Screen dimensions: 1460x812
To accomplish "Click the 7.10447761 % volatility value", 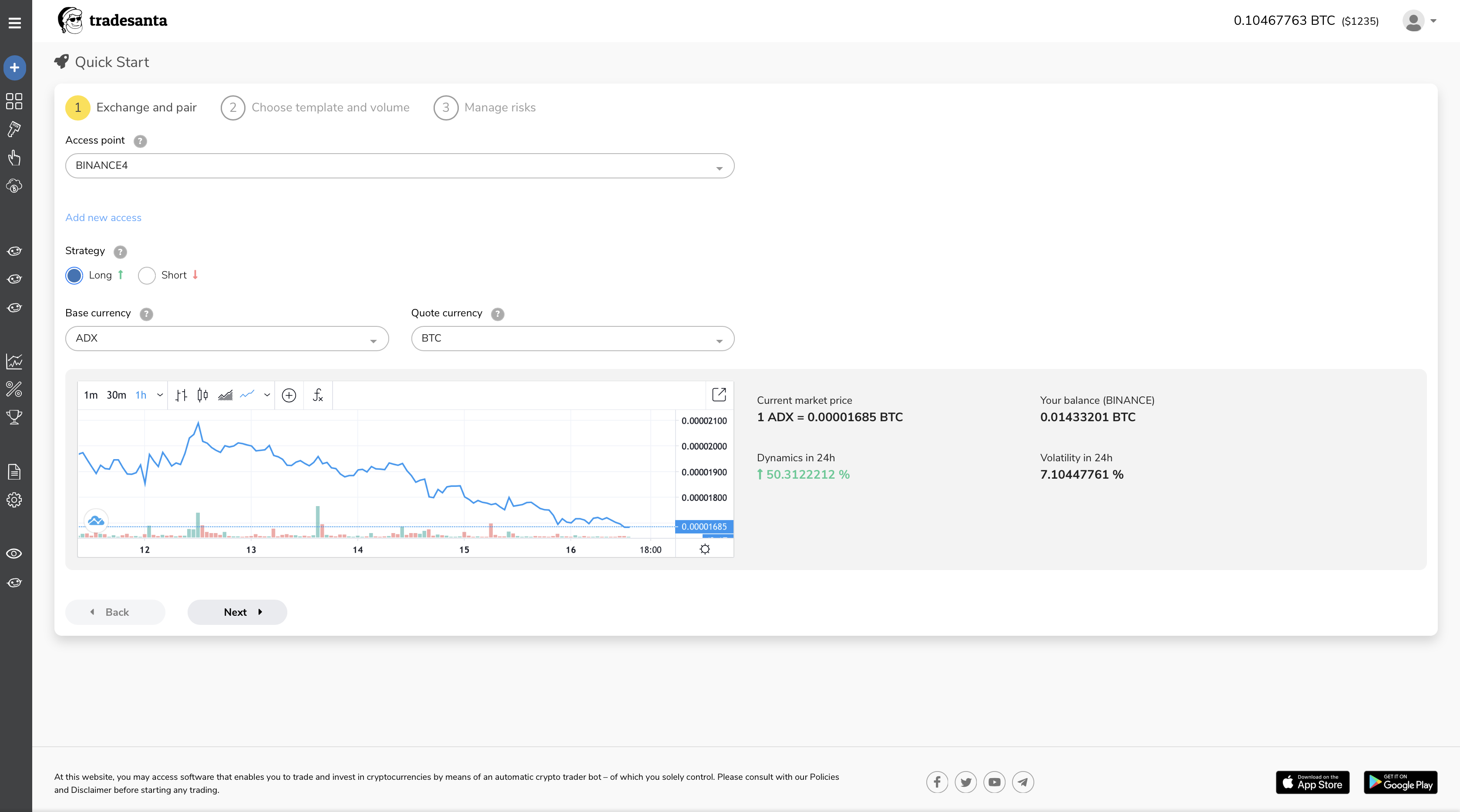I will [1081, 474].
